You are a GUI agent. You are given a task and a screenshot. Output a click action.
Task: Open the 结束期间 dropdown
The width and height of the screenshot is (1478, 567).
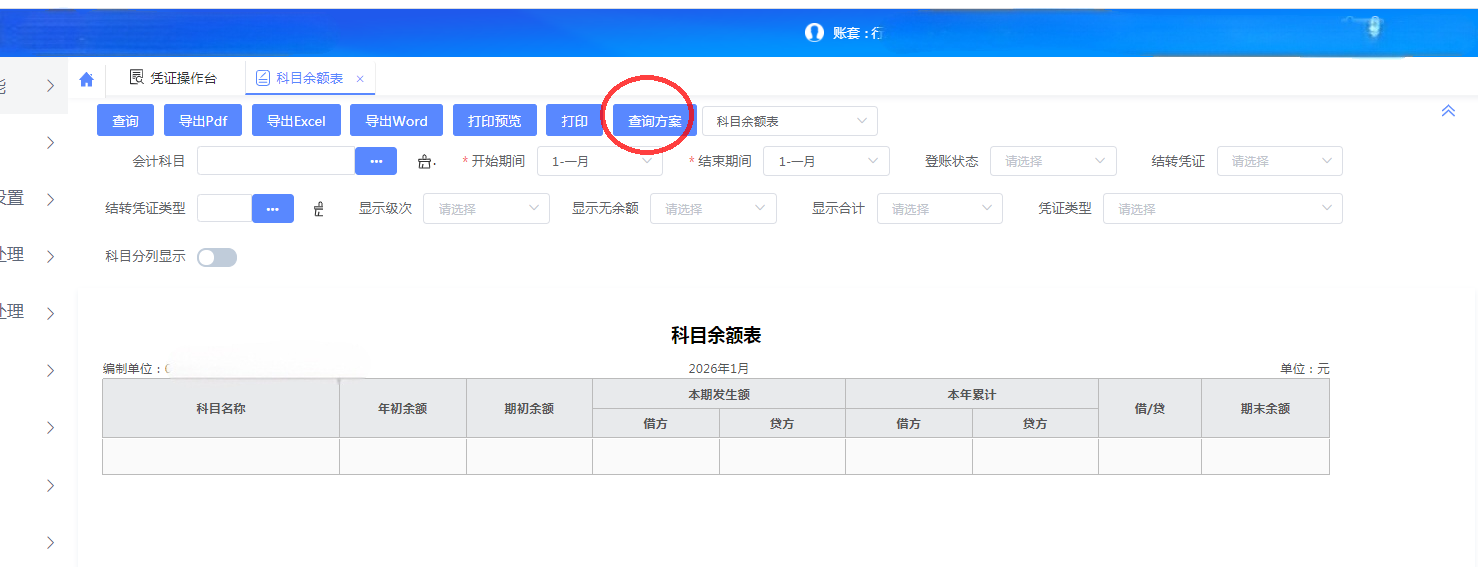click(x=825, y=161)
